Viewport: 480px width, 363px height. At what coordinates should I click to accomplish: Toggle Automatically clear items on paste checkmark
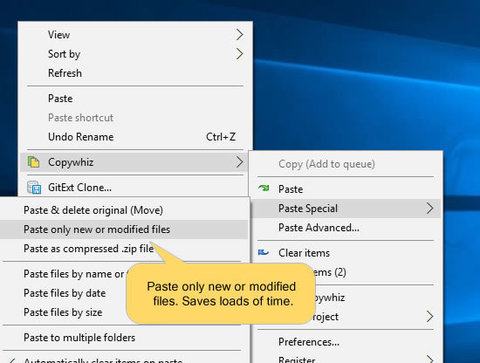click(12, 360)
